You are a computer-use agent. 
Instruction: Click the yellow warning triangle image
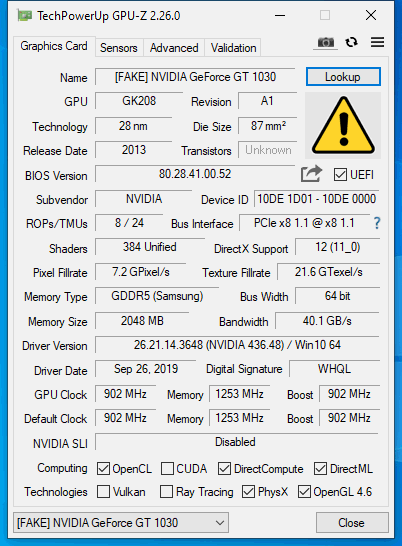click(x=343, y=126)
